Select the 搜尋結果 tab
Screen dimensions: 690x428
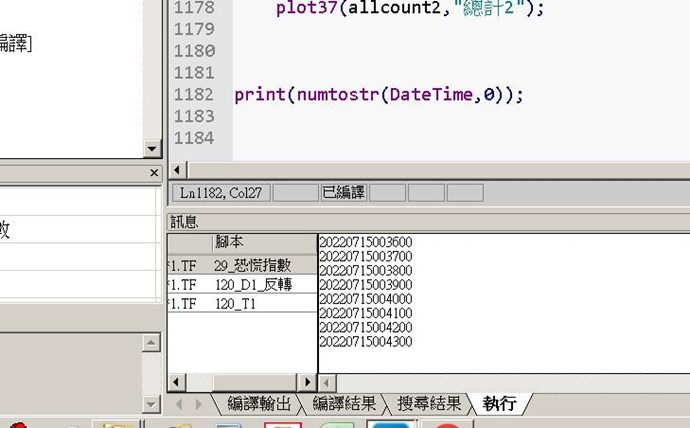[429, 404]
